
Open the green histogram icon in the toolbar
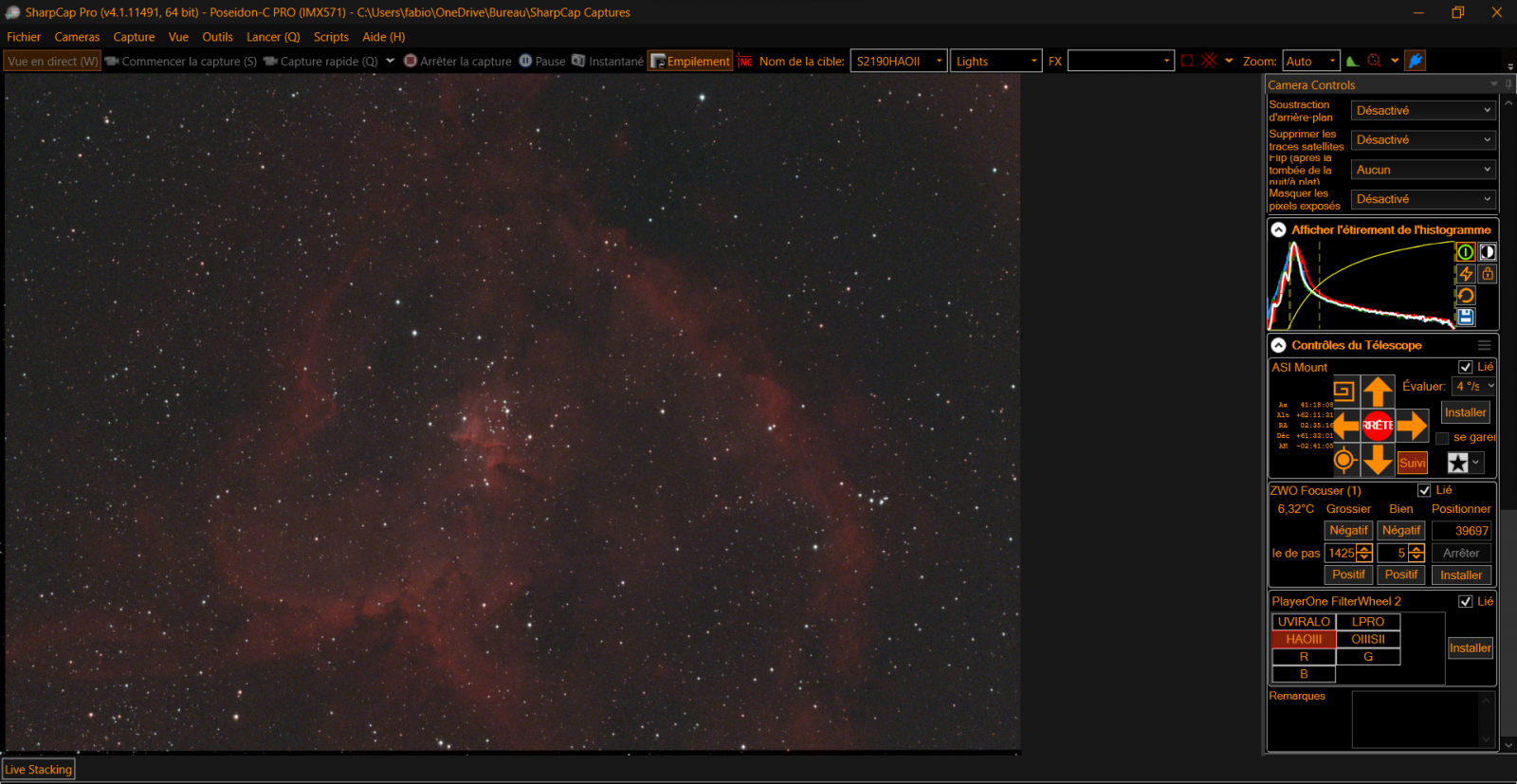tap(1352, 61)
